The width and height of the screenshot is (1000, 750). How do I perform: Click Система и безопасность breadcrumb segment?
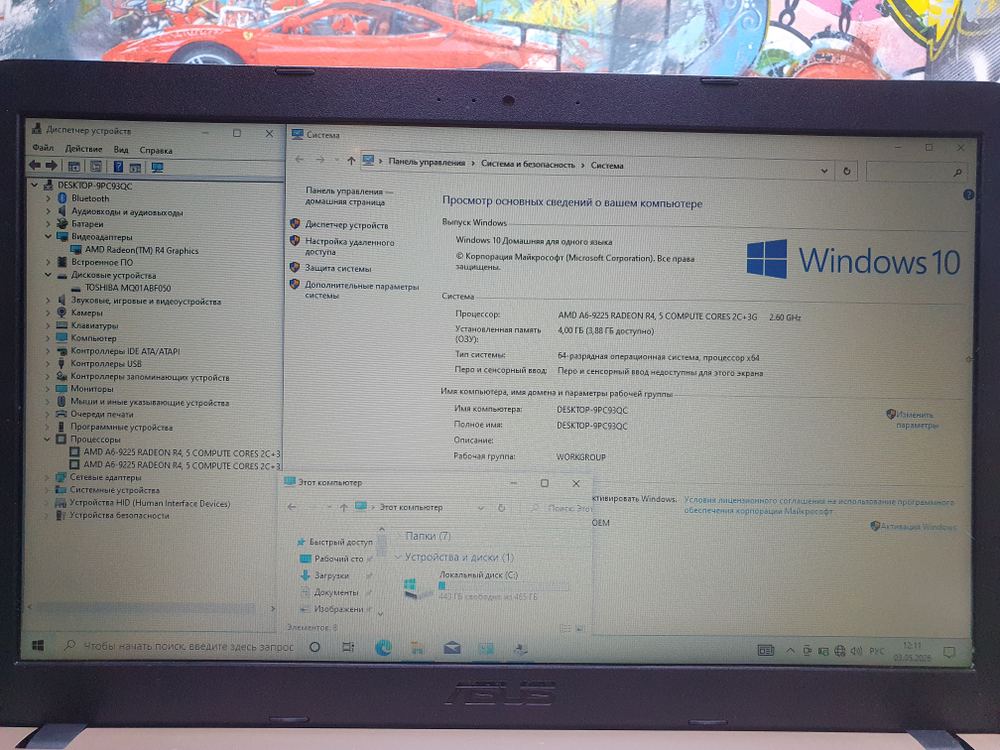pos(527,165)
